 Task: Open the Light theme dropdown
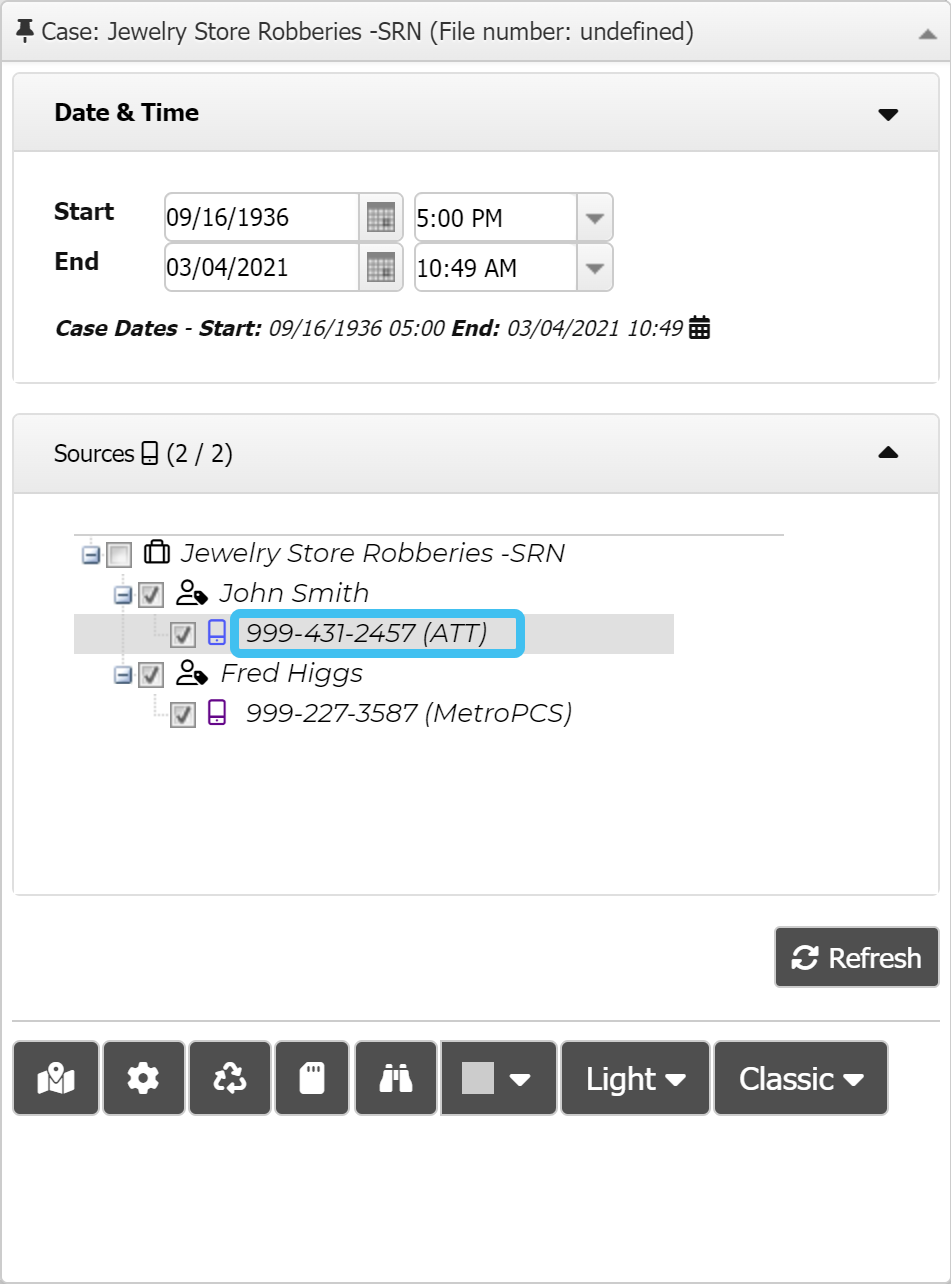[x=635, y=1078]
